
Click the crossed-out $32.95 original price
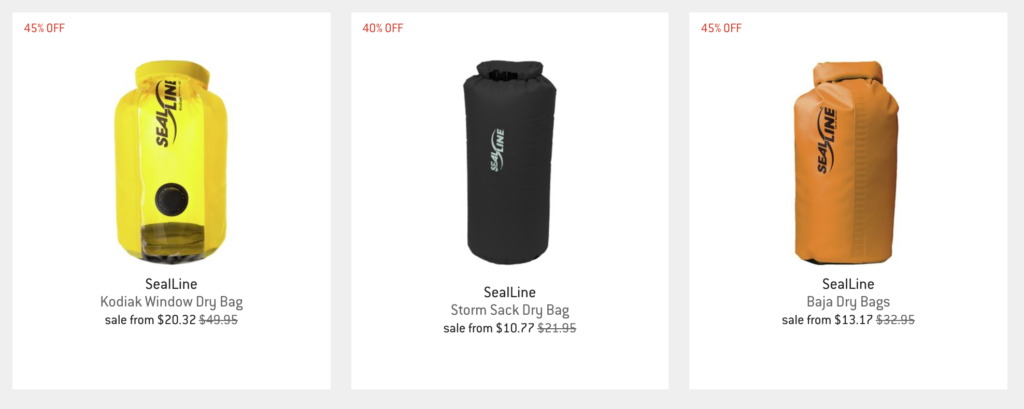(895, 320)
